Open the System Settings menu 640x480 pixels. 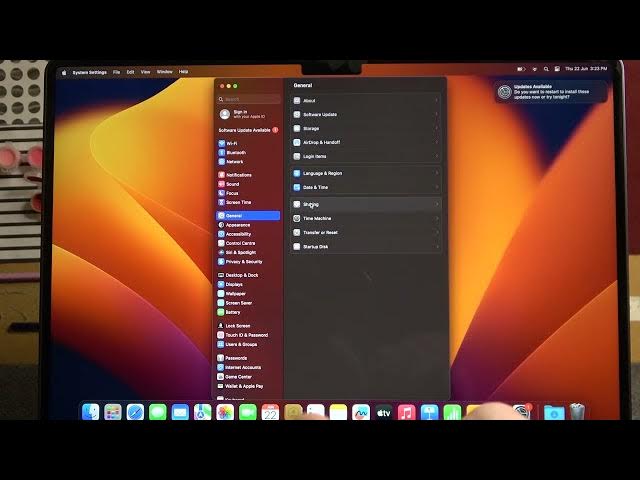(89, 72)
